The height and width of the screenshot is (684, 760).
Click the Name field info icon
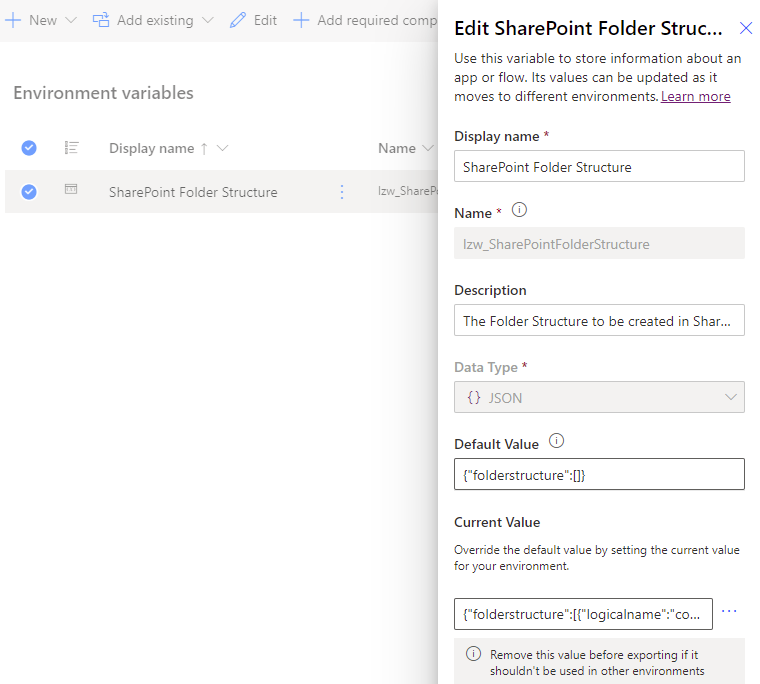(519, 211)
